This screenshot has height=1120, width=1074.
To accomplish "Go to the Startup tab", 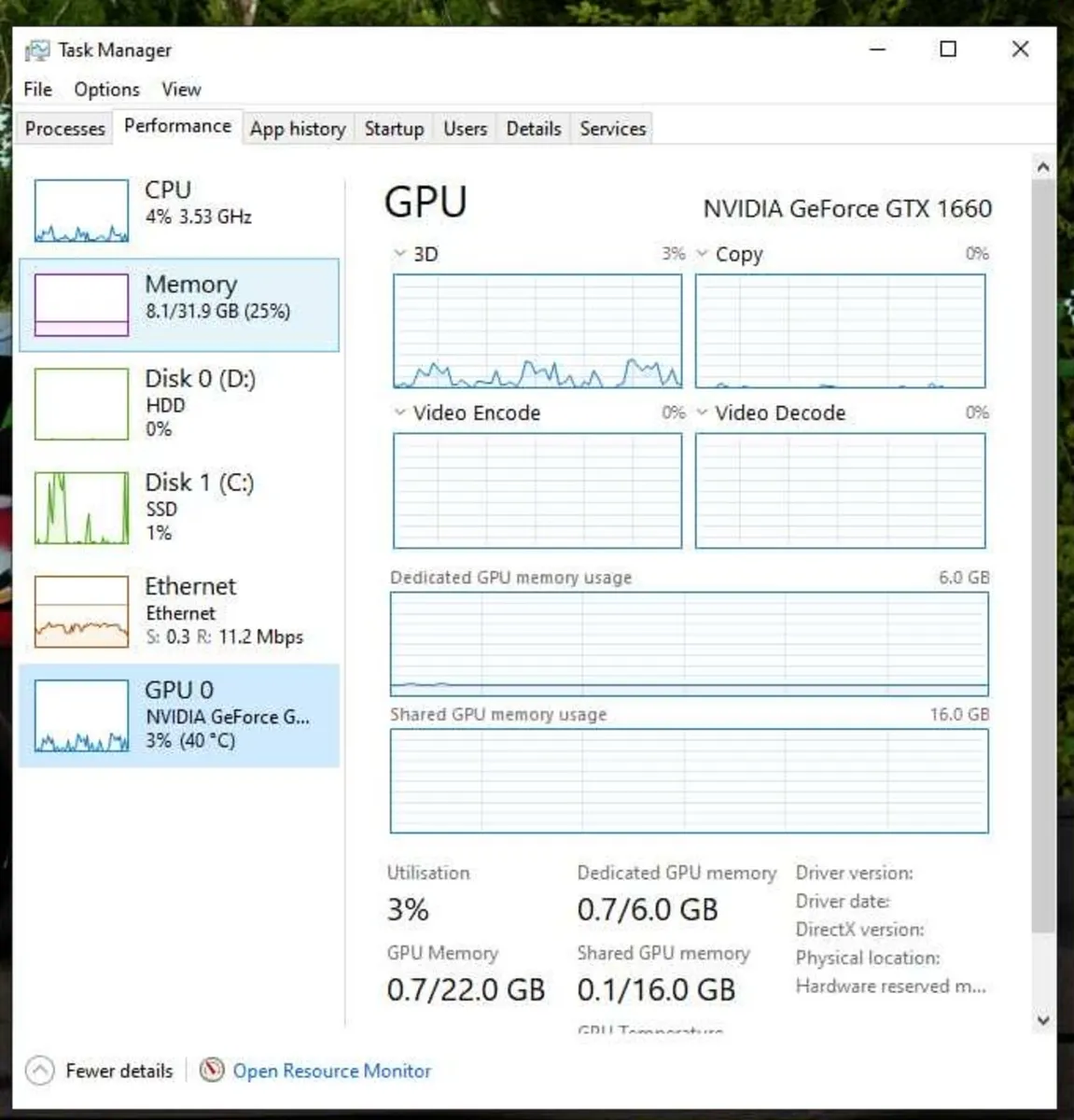I will click(394, 129).
